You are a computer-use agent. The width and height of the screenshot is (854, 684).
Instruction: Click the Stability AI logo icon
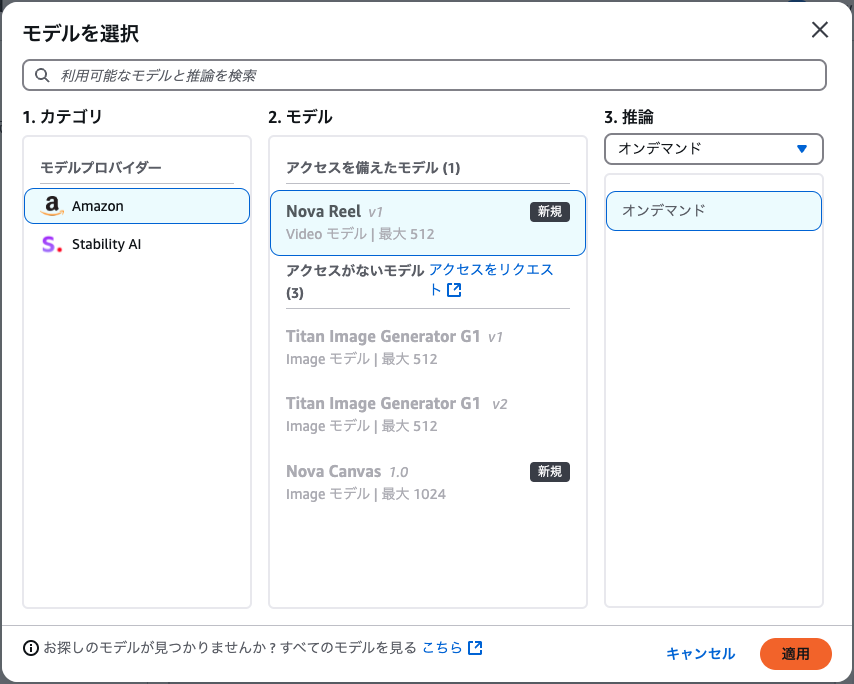pos(52,244)
